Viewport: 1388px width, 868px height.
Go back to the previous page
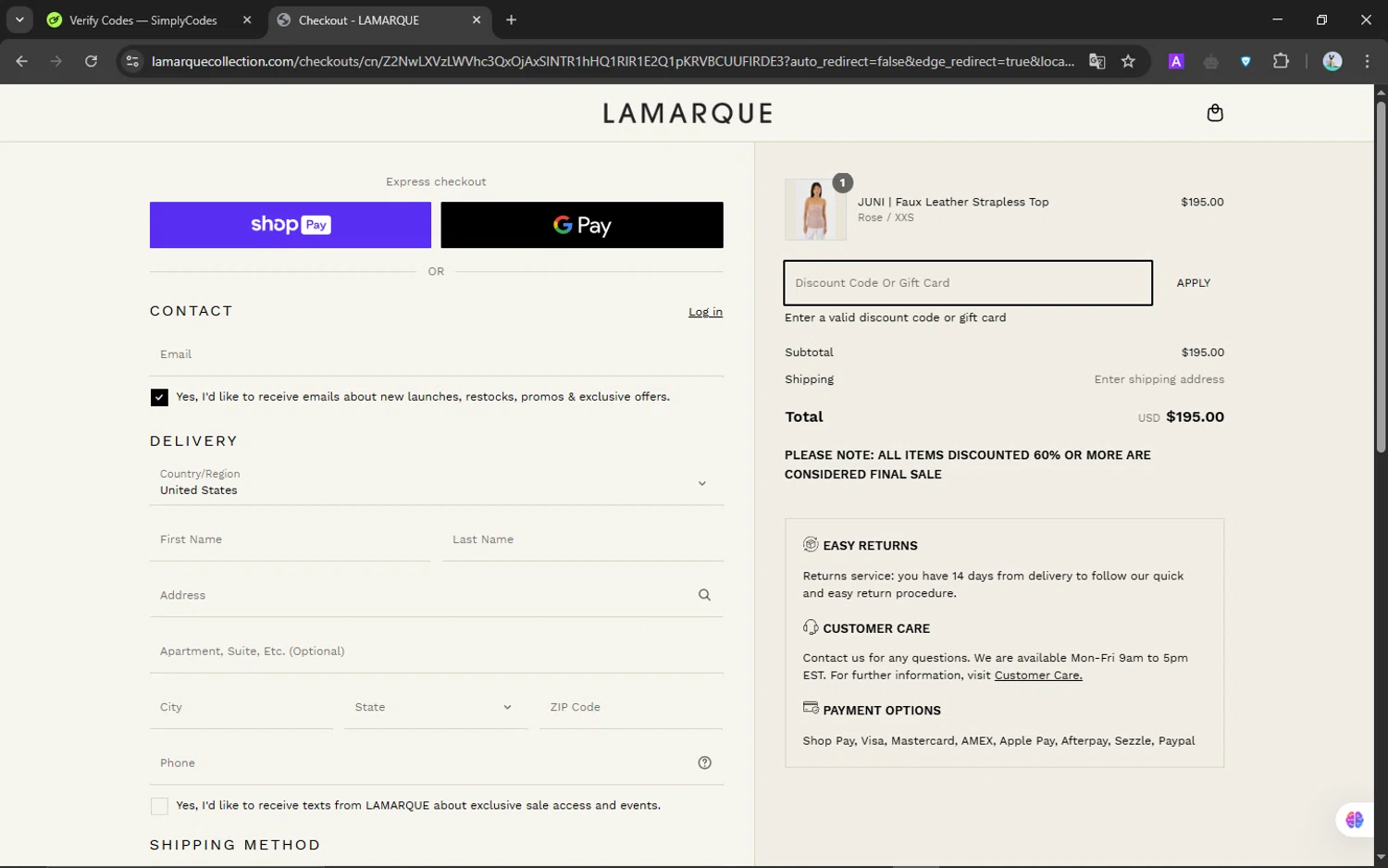coord(22,61)
